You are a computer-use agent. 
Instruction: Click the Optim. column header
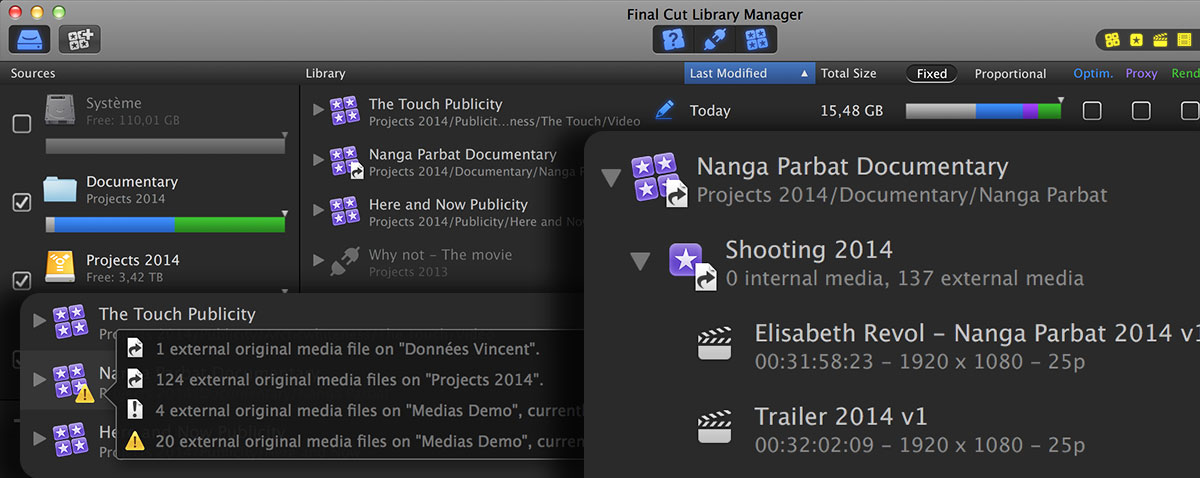1092,73
